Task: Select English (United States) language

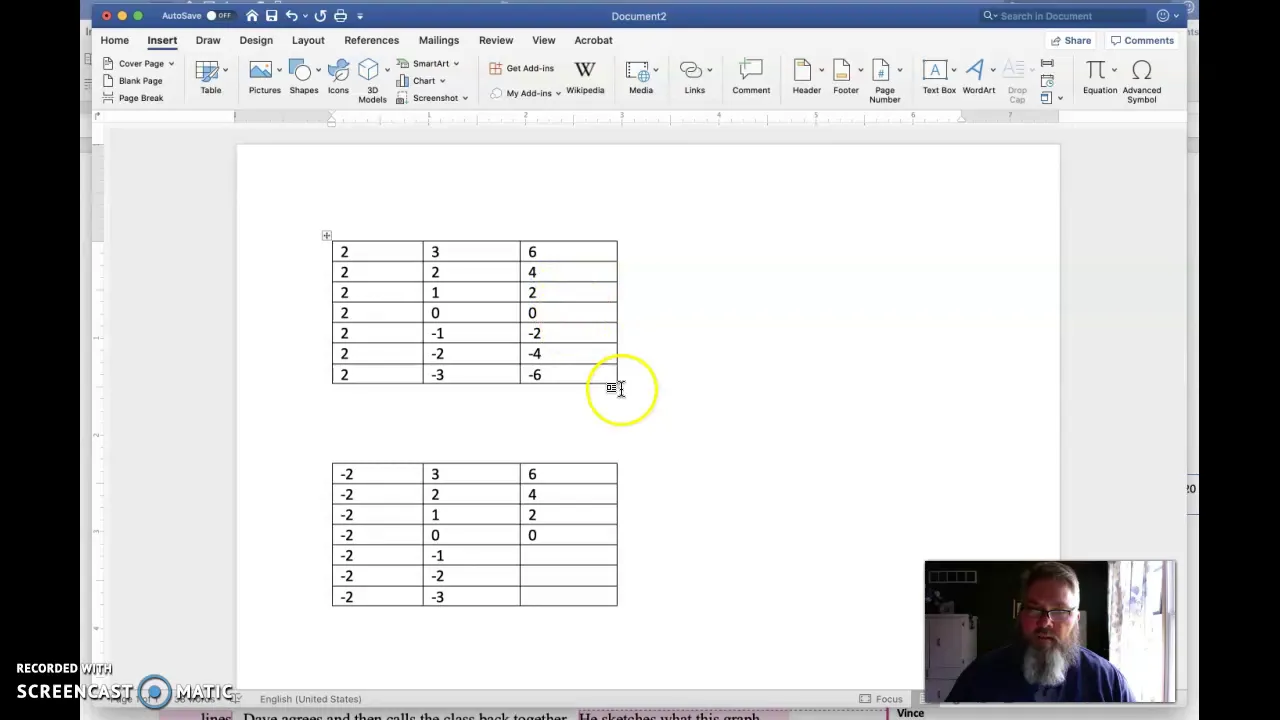Action: tap(310, 699)
